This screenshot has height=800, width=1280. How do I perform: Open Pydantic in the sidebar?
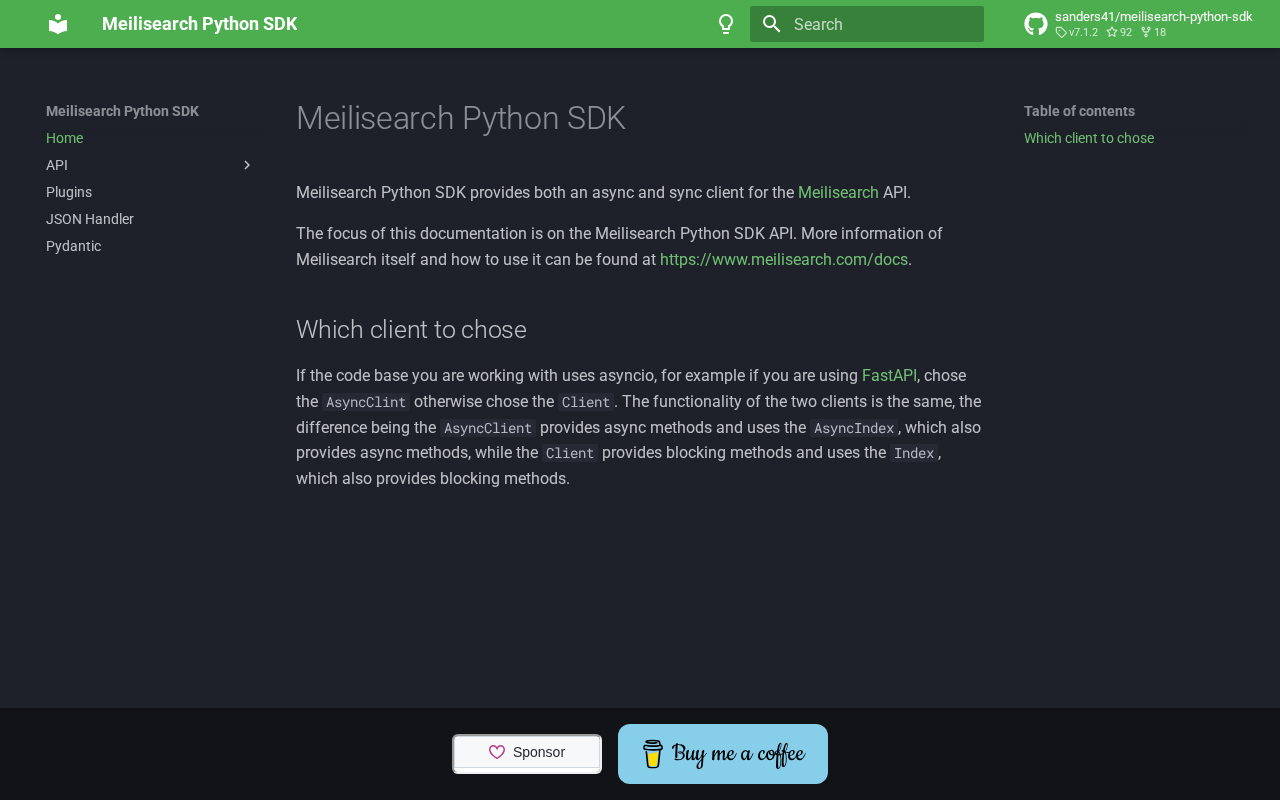[x=74, y=246]
